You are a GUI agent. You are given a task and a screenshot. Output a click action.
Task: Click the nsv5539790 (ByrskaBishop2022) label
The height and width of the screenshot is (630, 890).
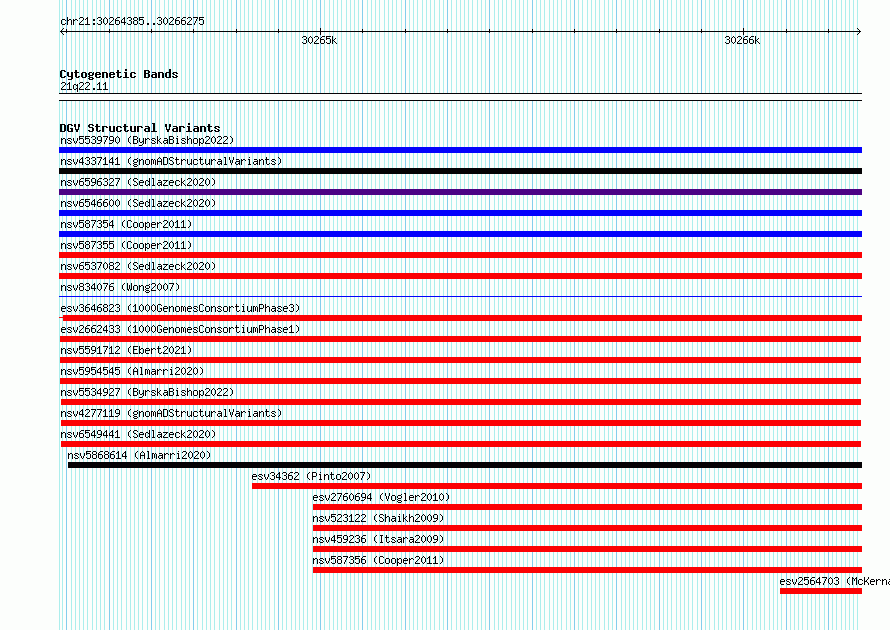click(x=147, y=140)
